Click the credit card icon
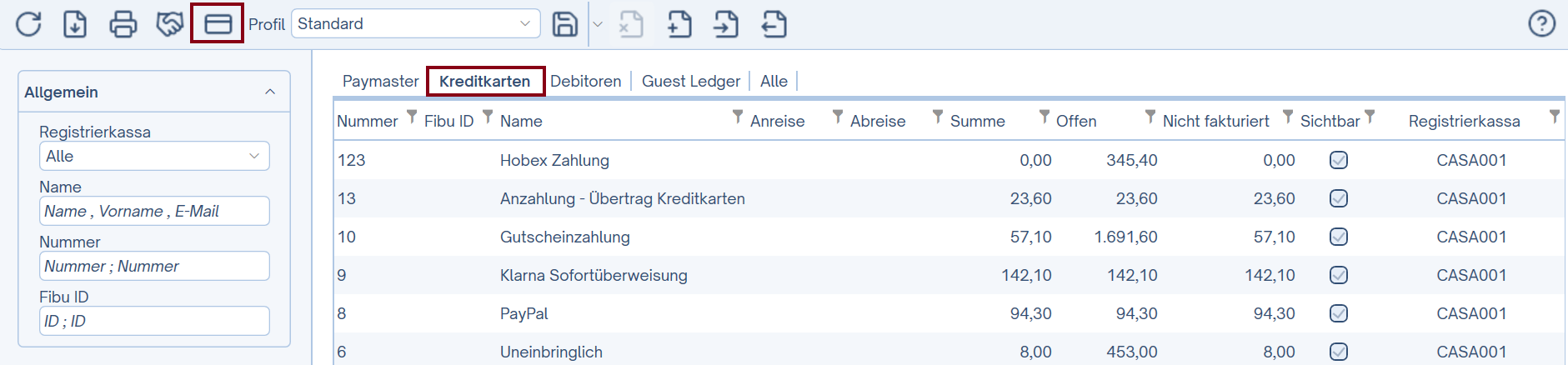This screenshot has width=1568, height=365. pos(218,24)
